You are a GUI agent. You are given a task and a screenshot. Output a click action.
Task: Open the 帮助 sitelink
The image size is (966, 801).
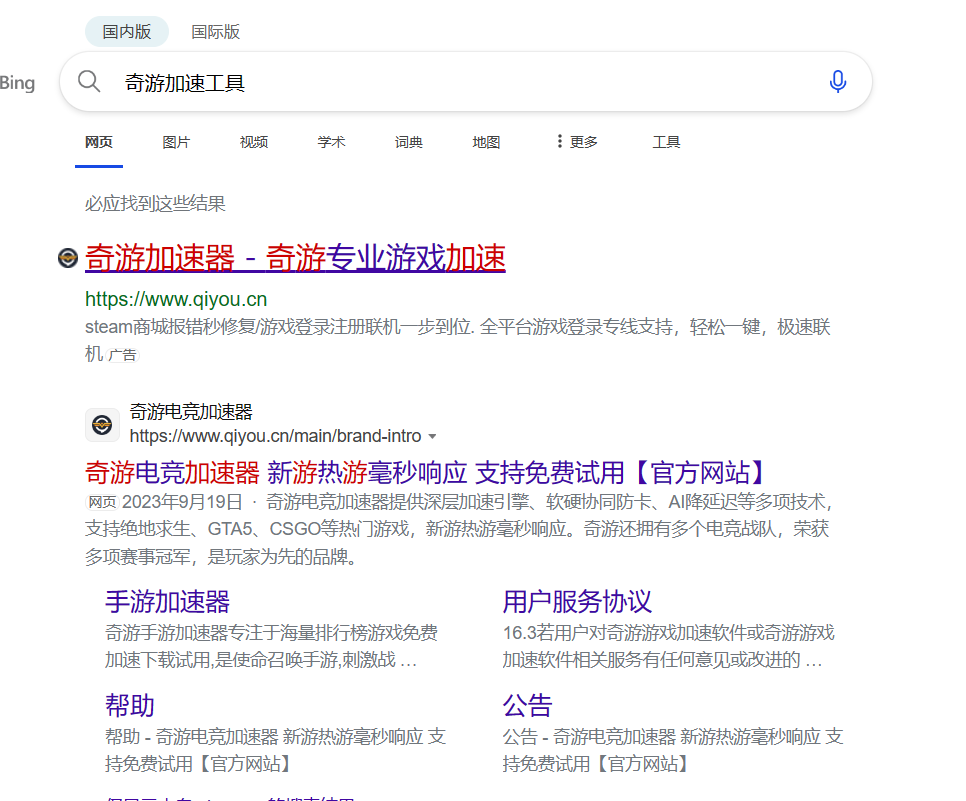pyautogui.click(x=130, y=705)
